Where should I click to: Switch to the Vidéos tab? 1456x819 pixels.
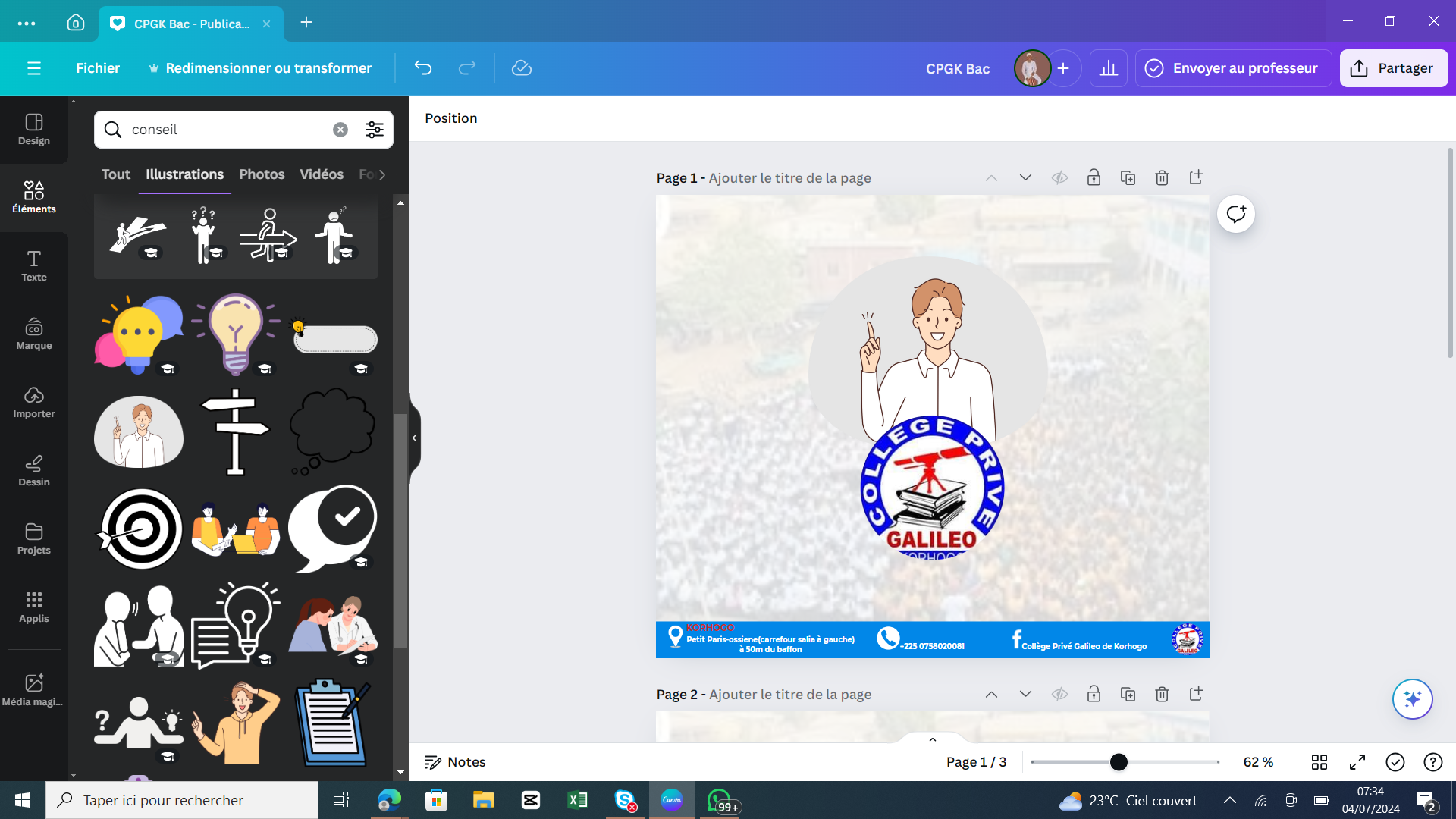pos(322,174)
